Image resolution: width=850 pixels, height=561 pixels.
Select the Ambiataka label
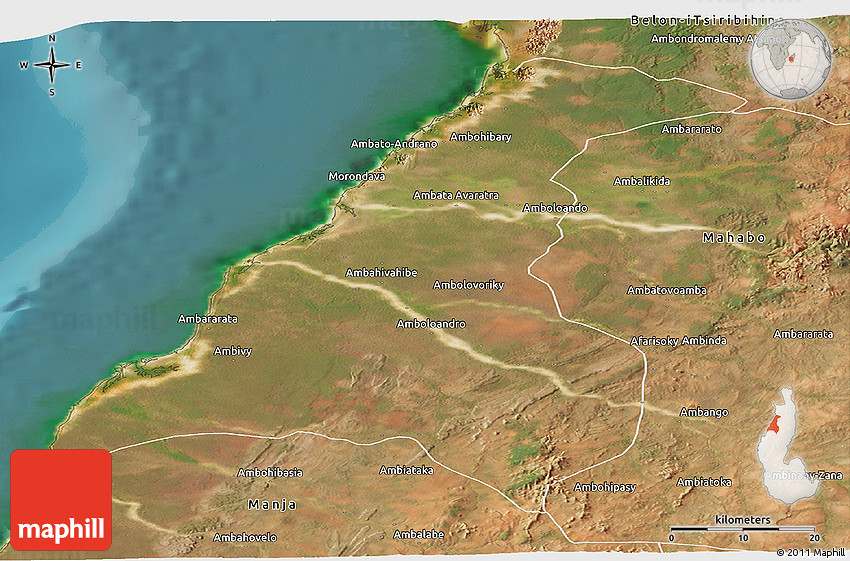click(406, 470)
